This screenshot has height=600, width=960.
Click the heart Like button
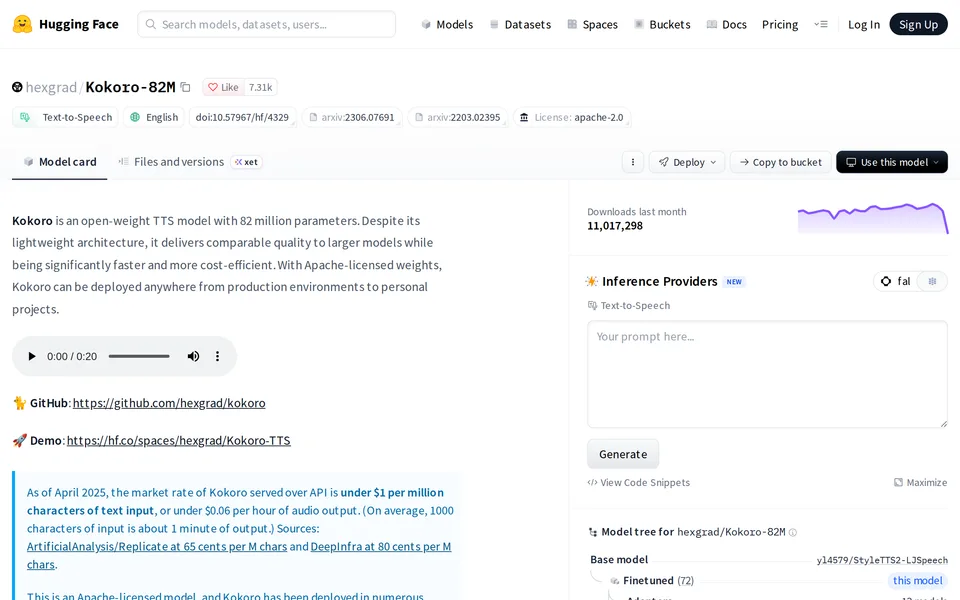[223, 88]
